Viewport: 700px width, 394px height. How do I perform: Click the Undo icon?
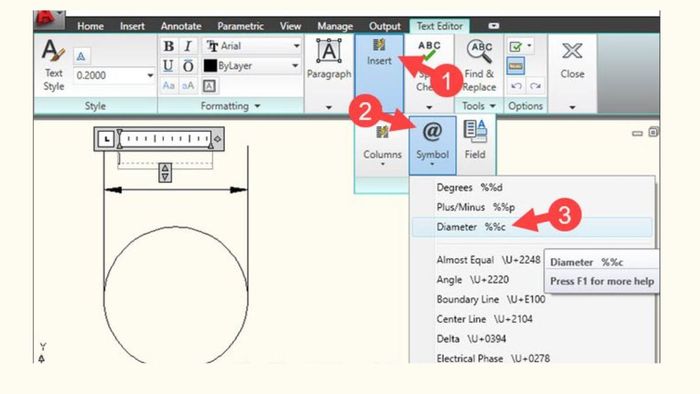(517, 86)
